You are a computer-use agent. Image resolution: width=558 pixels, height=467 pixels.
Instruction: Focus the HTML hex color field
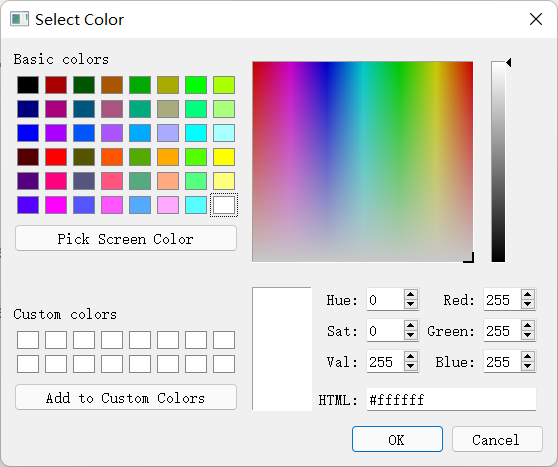[451, 400]
